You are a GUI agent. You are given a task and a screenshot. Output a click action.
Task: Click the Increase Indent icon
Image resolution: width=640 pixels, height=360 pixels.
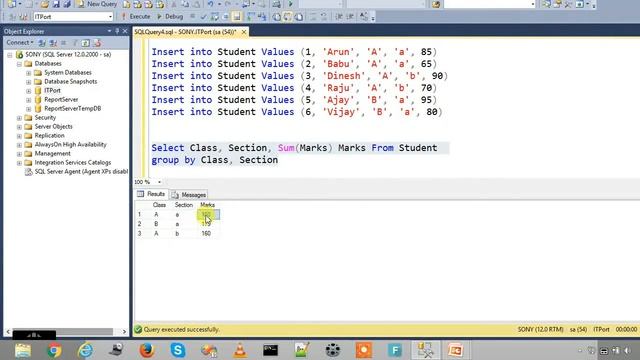pos(350,17)
